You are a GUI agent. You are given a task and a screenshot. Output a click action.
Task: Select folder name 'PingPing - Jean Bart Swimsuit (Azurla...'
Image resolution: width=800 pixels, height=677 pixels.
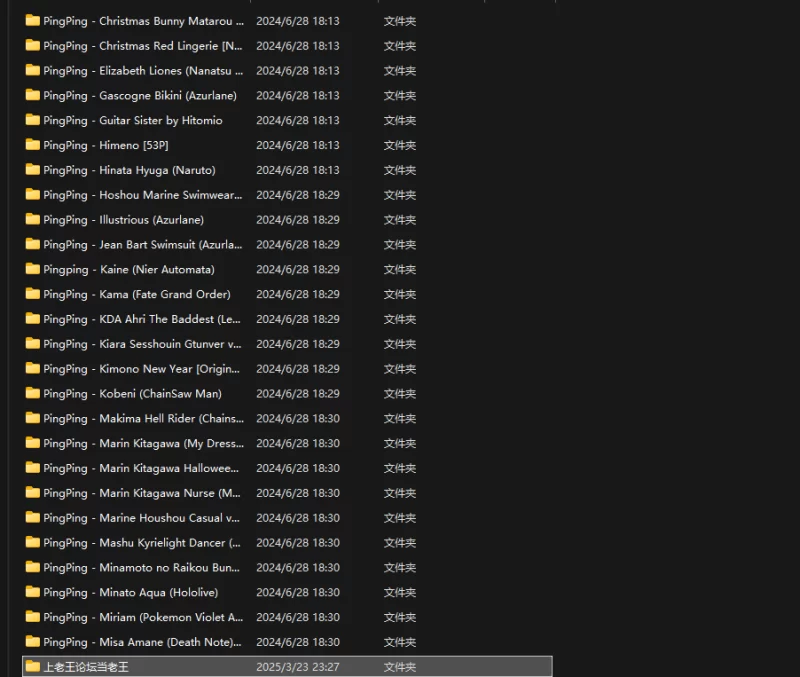click(x=143, y=245)
